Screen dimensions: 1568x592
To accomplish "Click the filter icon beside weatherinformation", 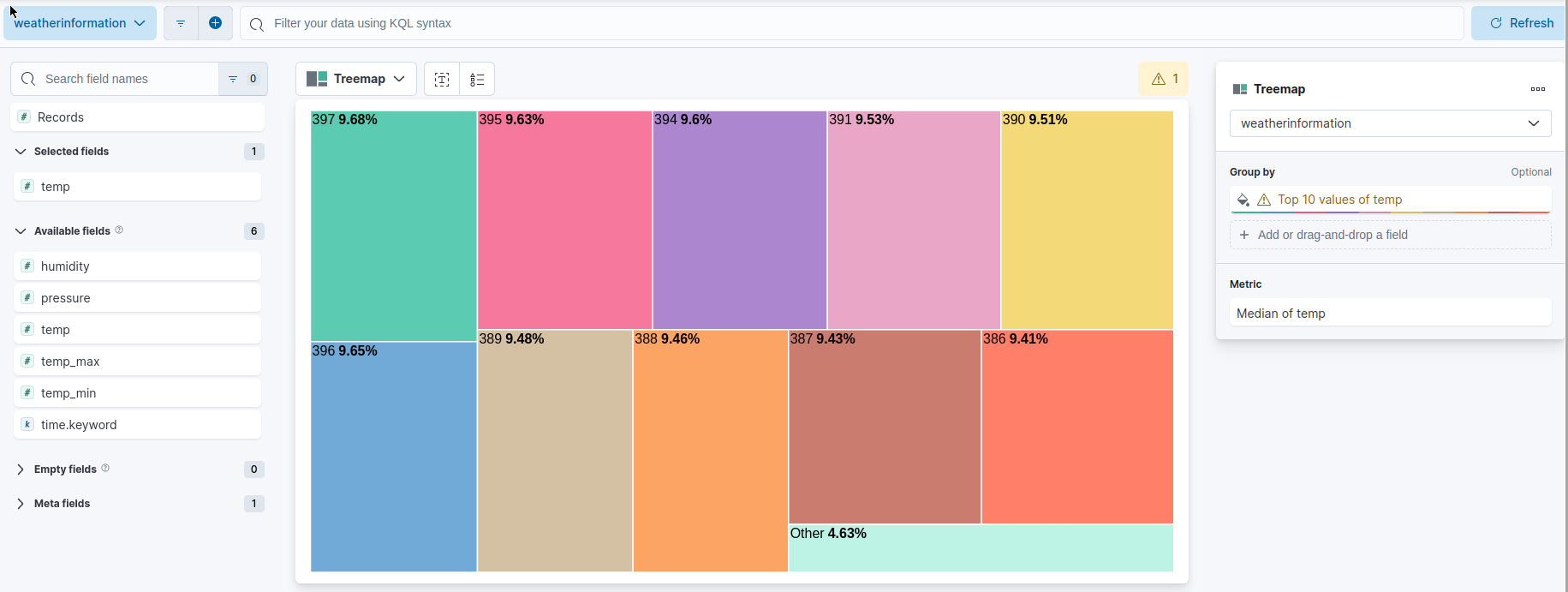I will coord(181,23).
